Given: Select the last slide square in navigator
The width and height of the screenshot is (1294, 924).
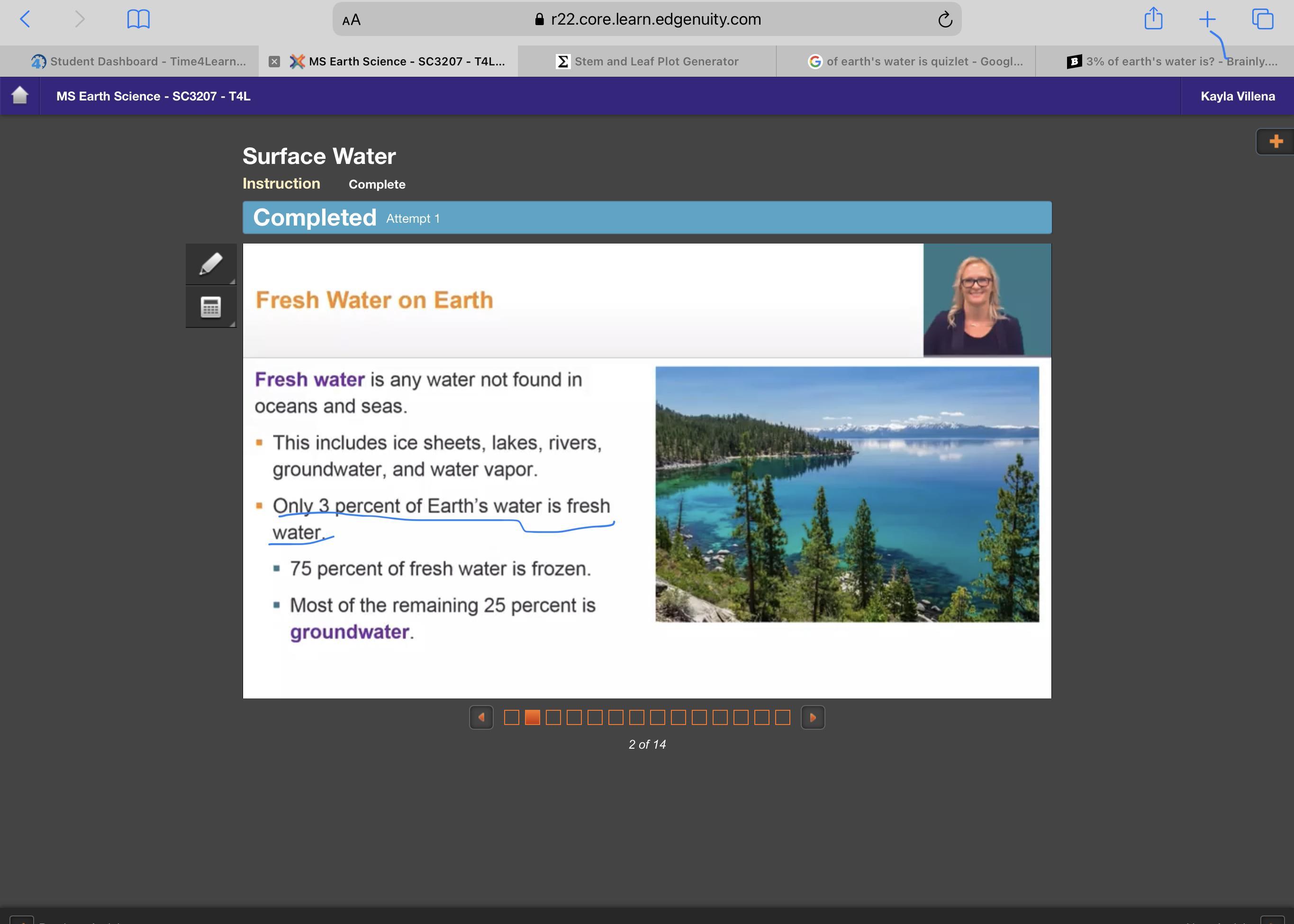Looking at the screenshot, I should coord(783,717).
